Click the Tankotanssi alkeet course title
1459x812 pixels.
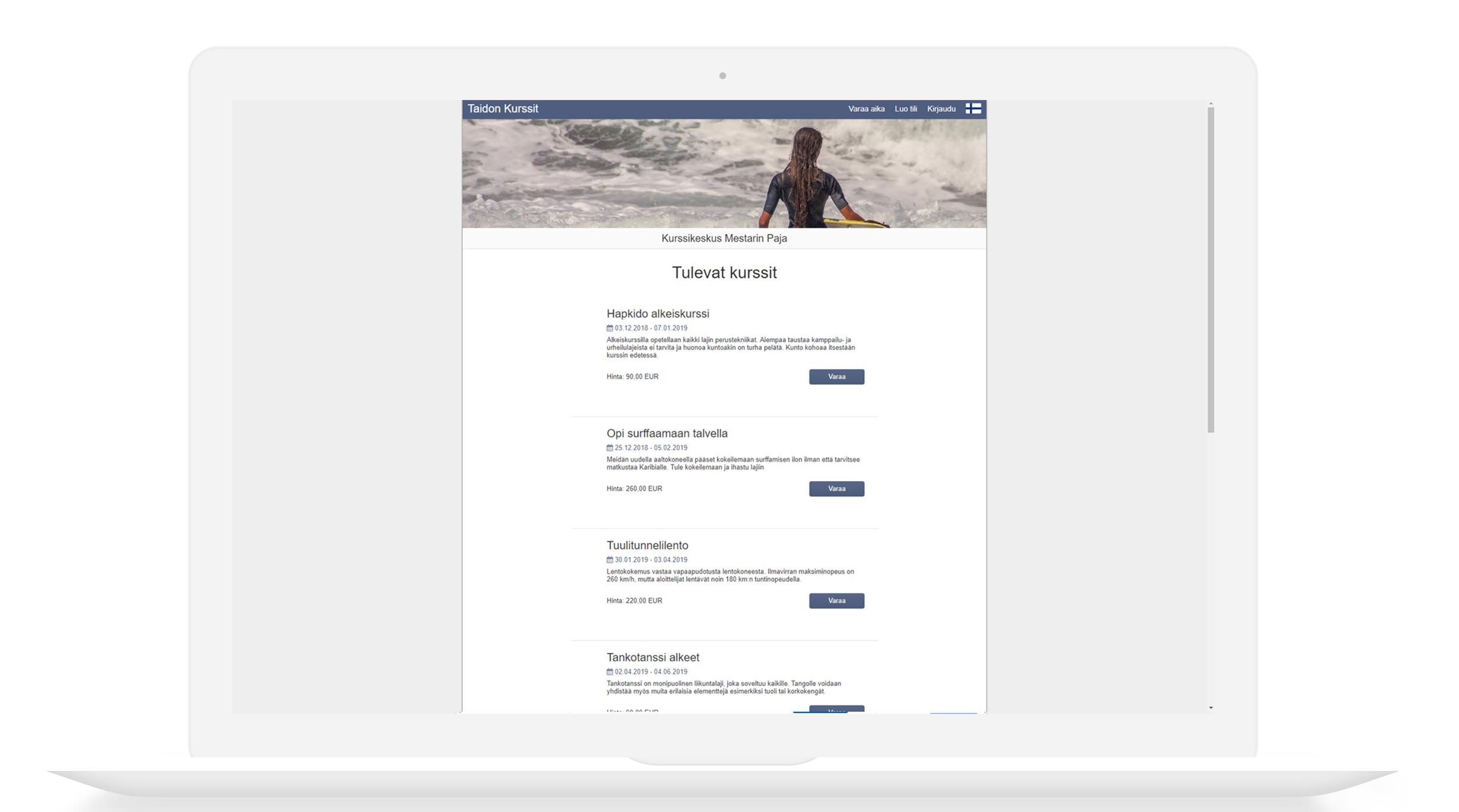click(653, 657)
